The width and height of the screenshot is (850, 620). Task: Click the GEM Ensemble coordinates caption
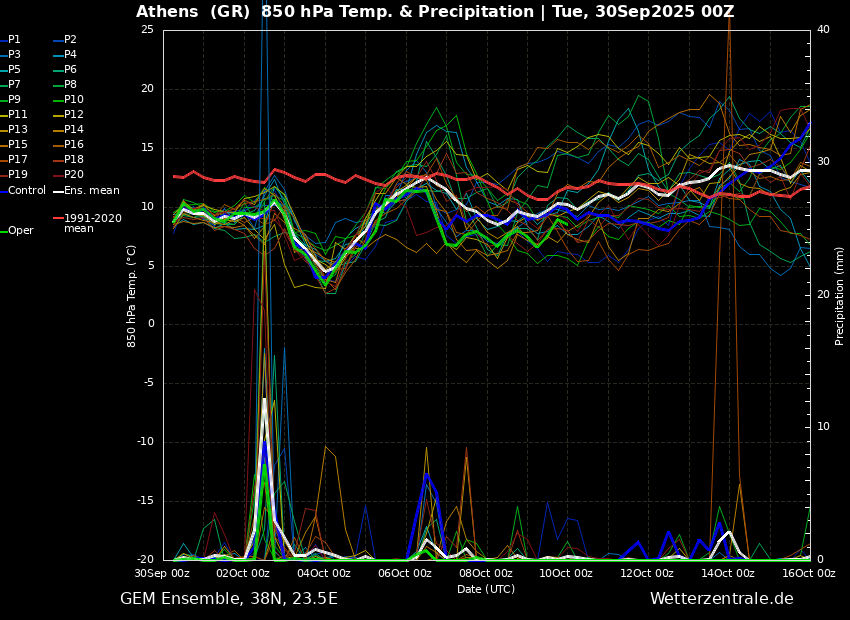229,599
